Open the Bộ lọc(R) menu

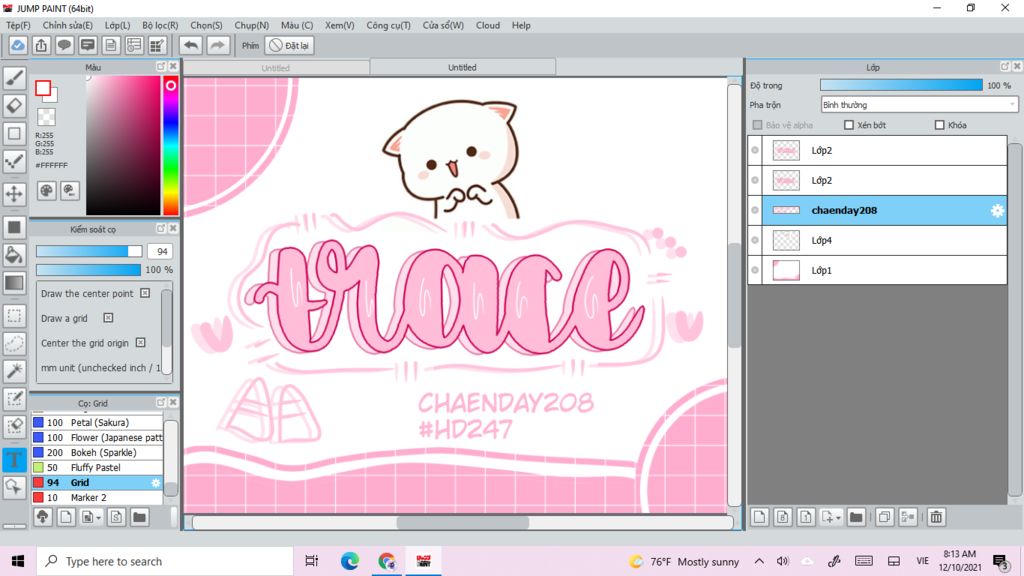(160, 25)
